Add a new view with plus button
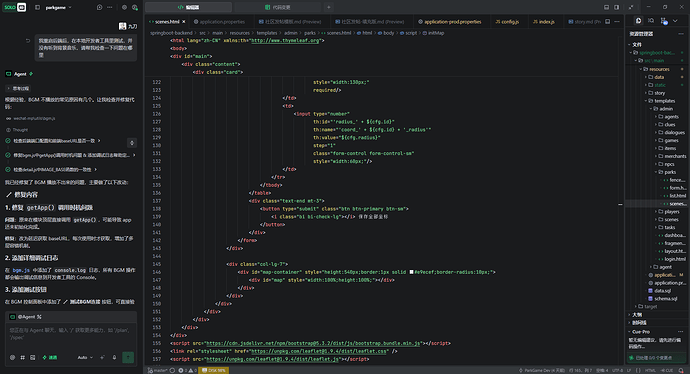Image resolution: width=690 pixels, height=374 pixels. point(329,7)
